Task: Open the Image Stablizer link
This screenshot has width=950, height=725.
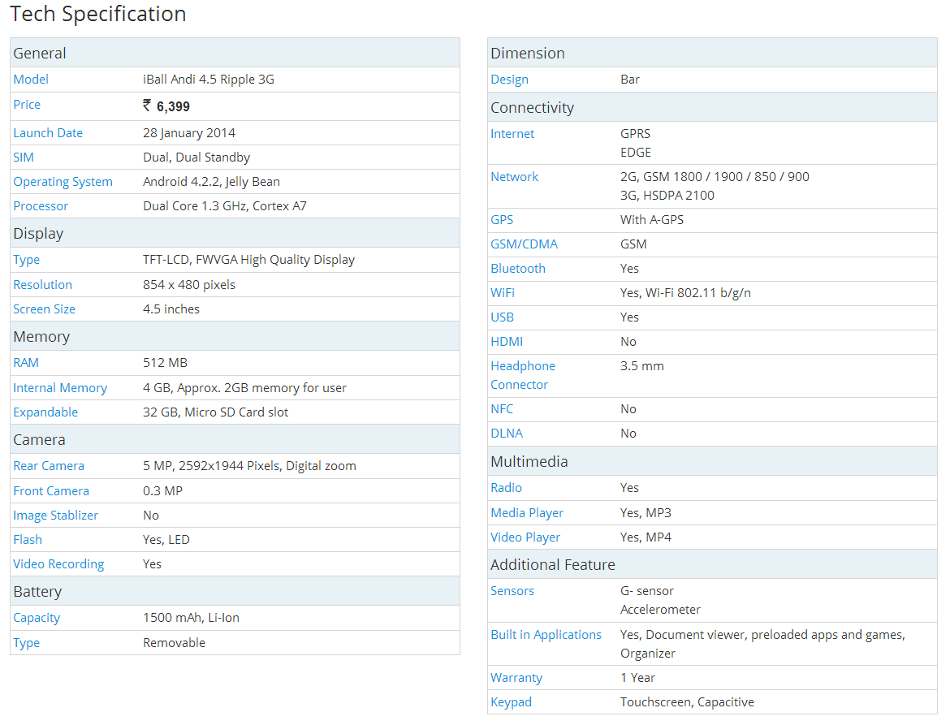Action: click(56, 515)
